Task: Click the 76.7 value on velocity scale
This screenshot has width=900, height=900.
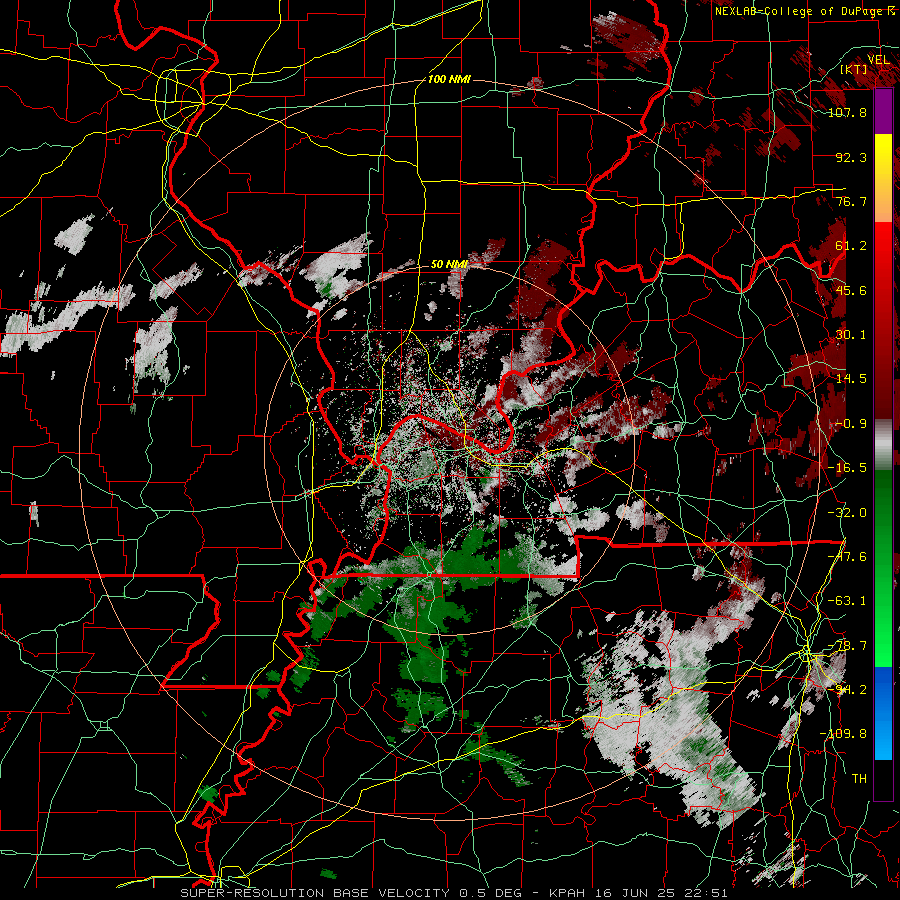Action: point(851,201)
